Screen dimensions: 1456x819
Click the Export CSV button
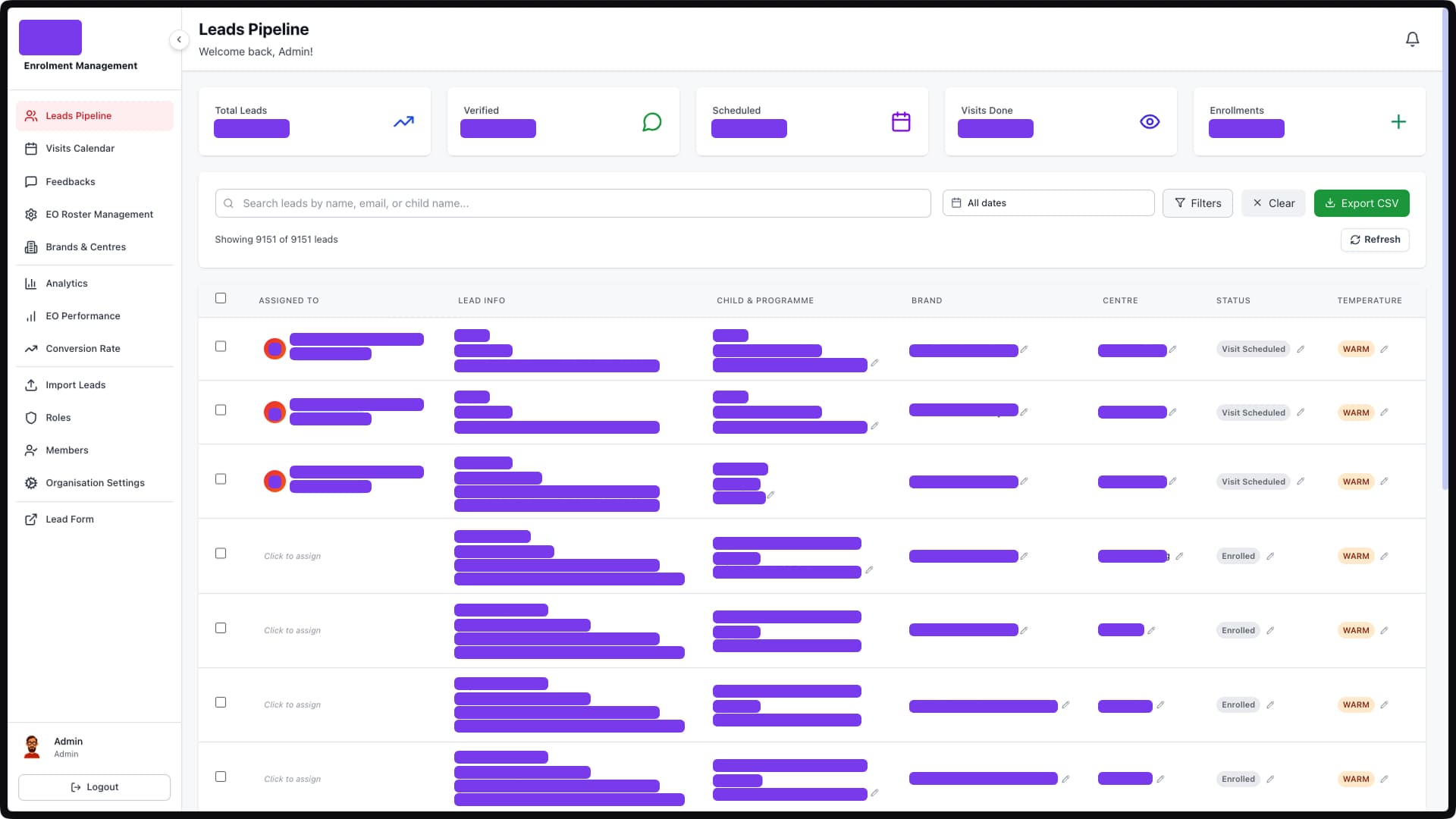click(x=1361, y=203)
